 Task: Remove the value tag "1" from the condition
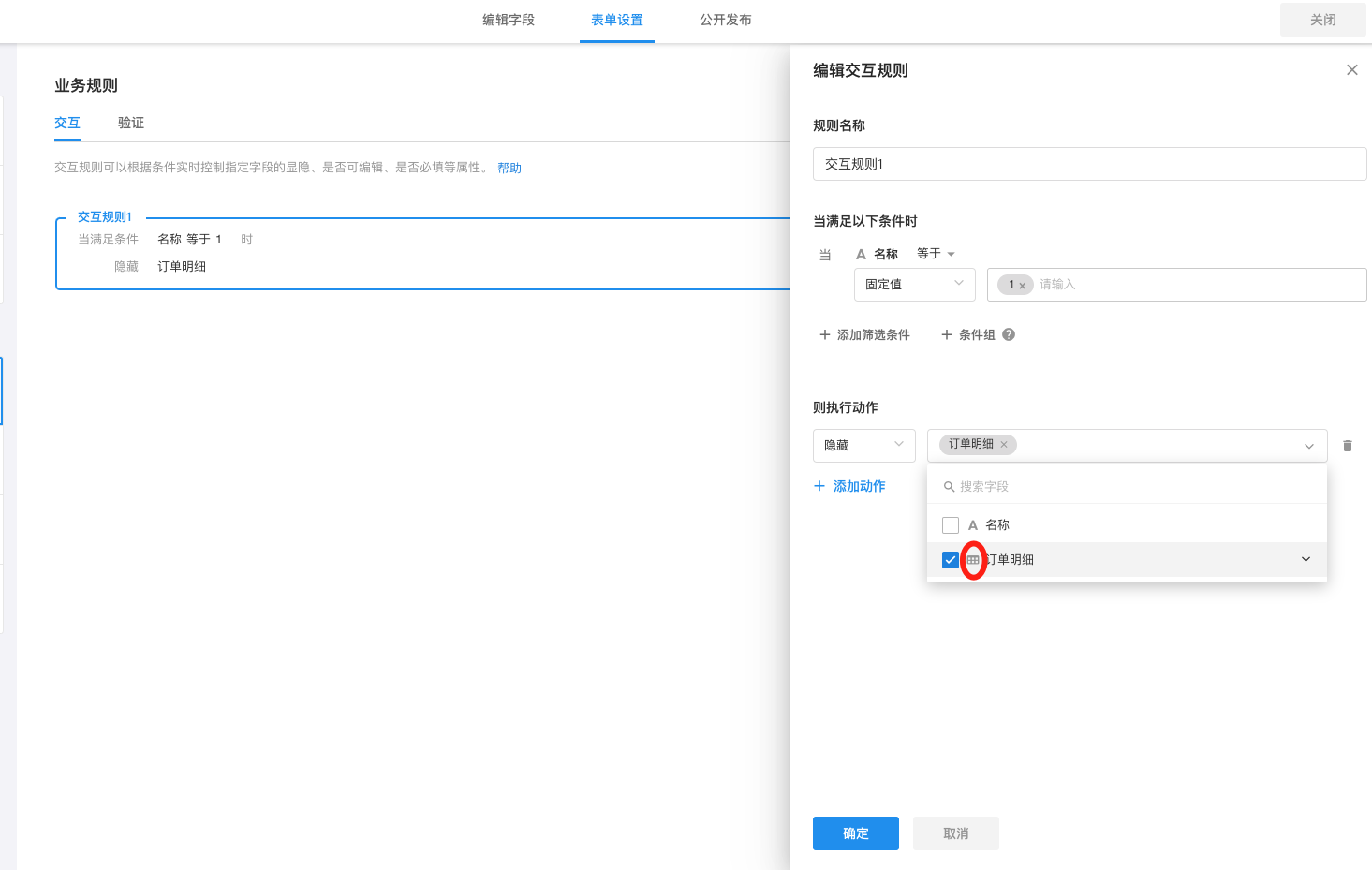(1023, 286)
